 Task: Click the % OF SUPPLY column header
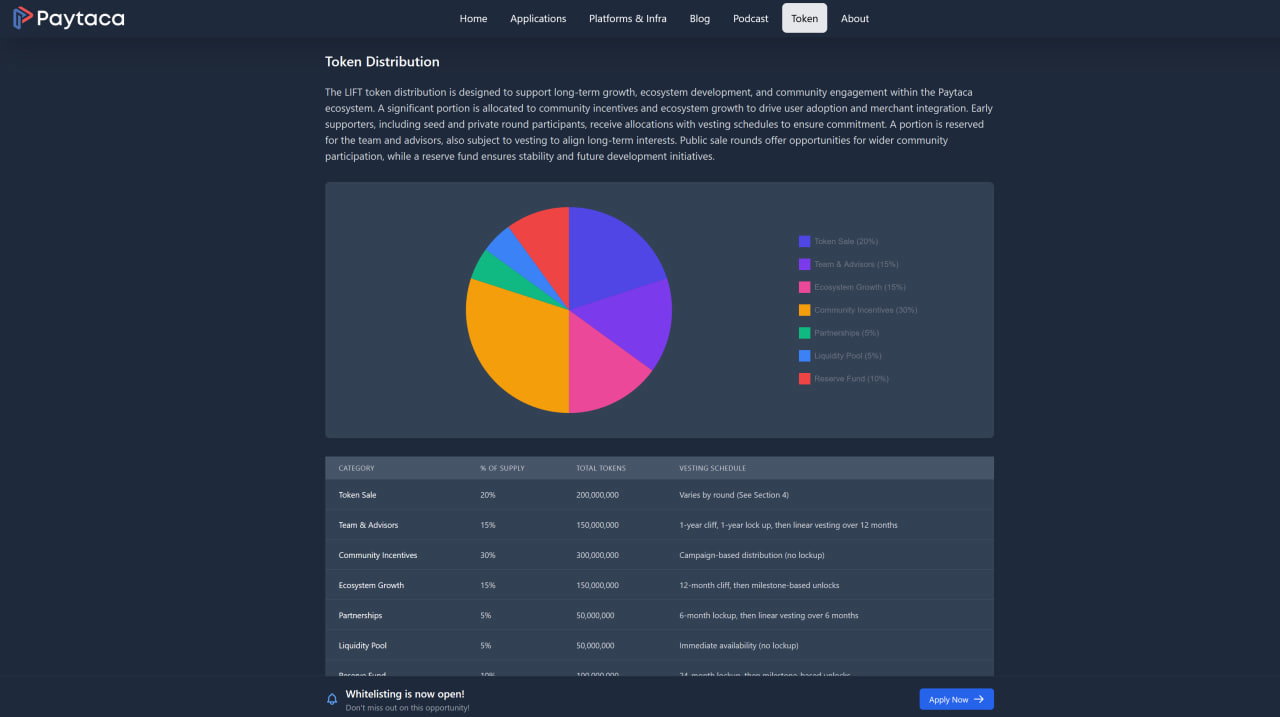(502, 468)
